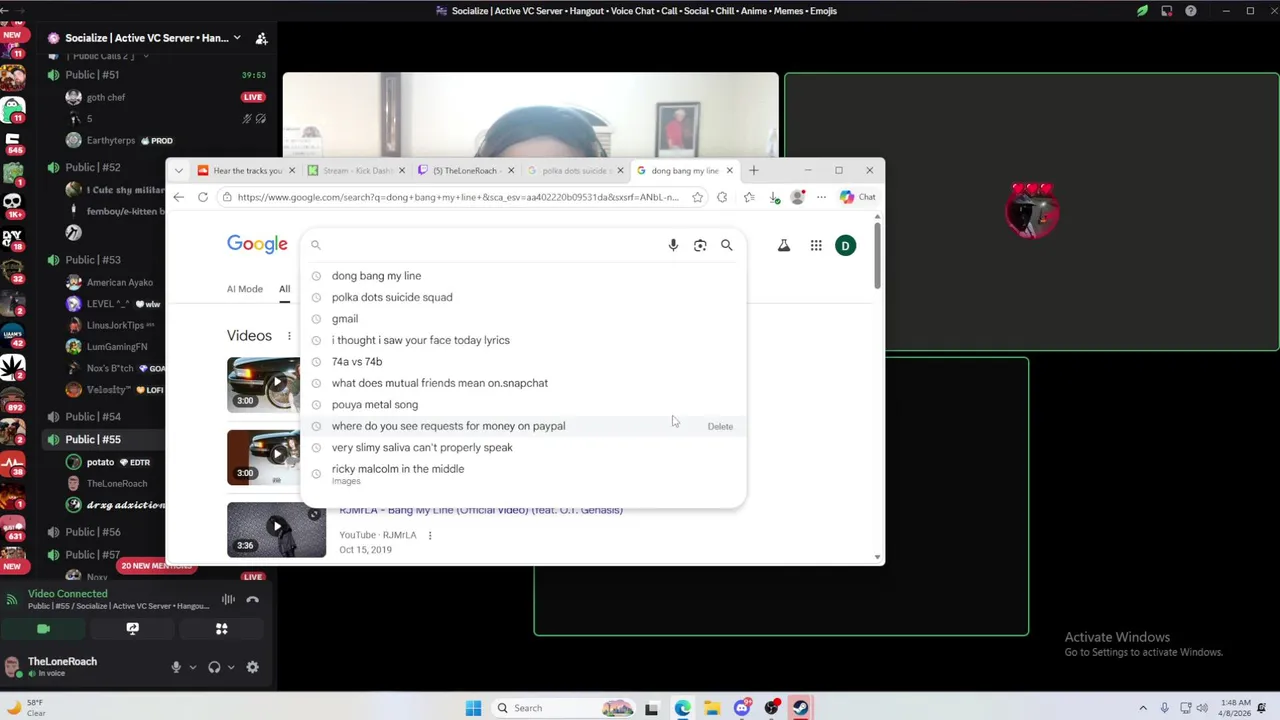The height and width of the screenshot is (720, 1280).
Task: Click user goth chef in channel 51
Action: pyautogui.click(x=105, y=97)
